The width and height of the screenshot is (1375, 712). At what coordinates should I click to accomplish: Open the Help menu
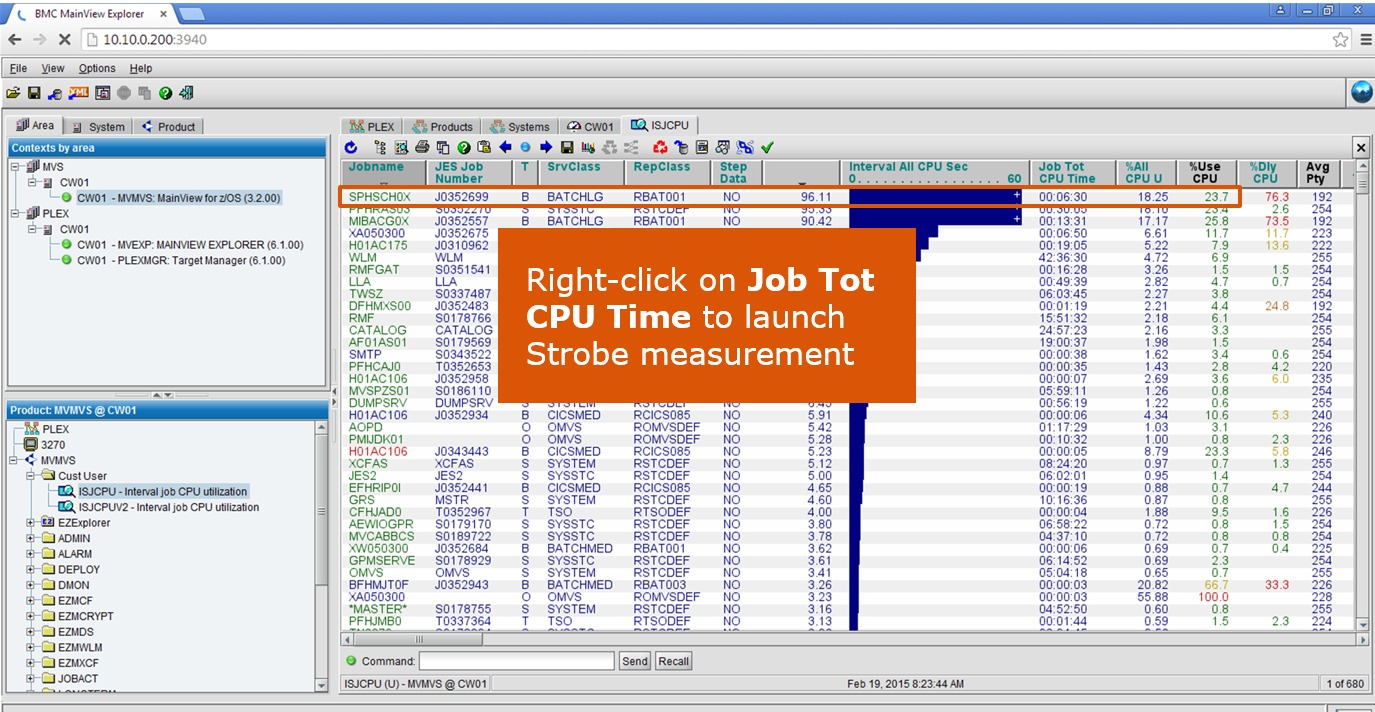141,68
